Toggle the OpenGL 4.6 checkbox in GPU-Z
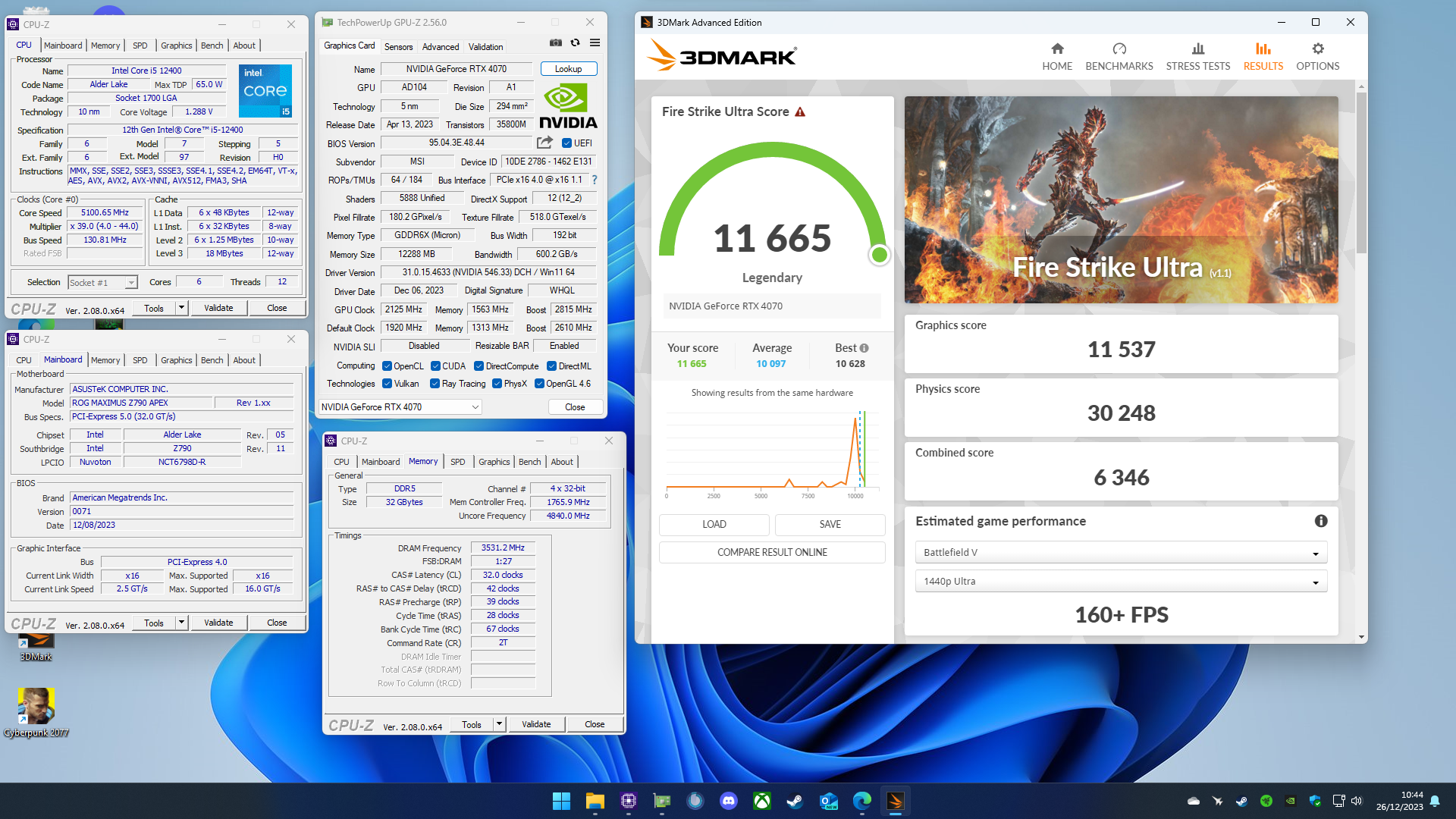This screenshot has width=1456, height=819. (539, 384)
